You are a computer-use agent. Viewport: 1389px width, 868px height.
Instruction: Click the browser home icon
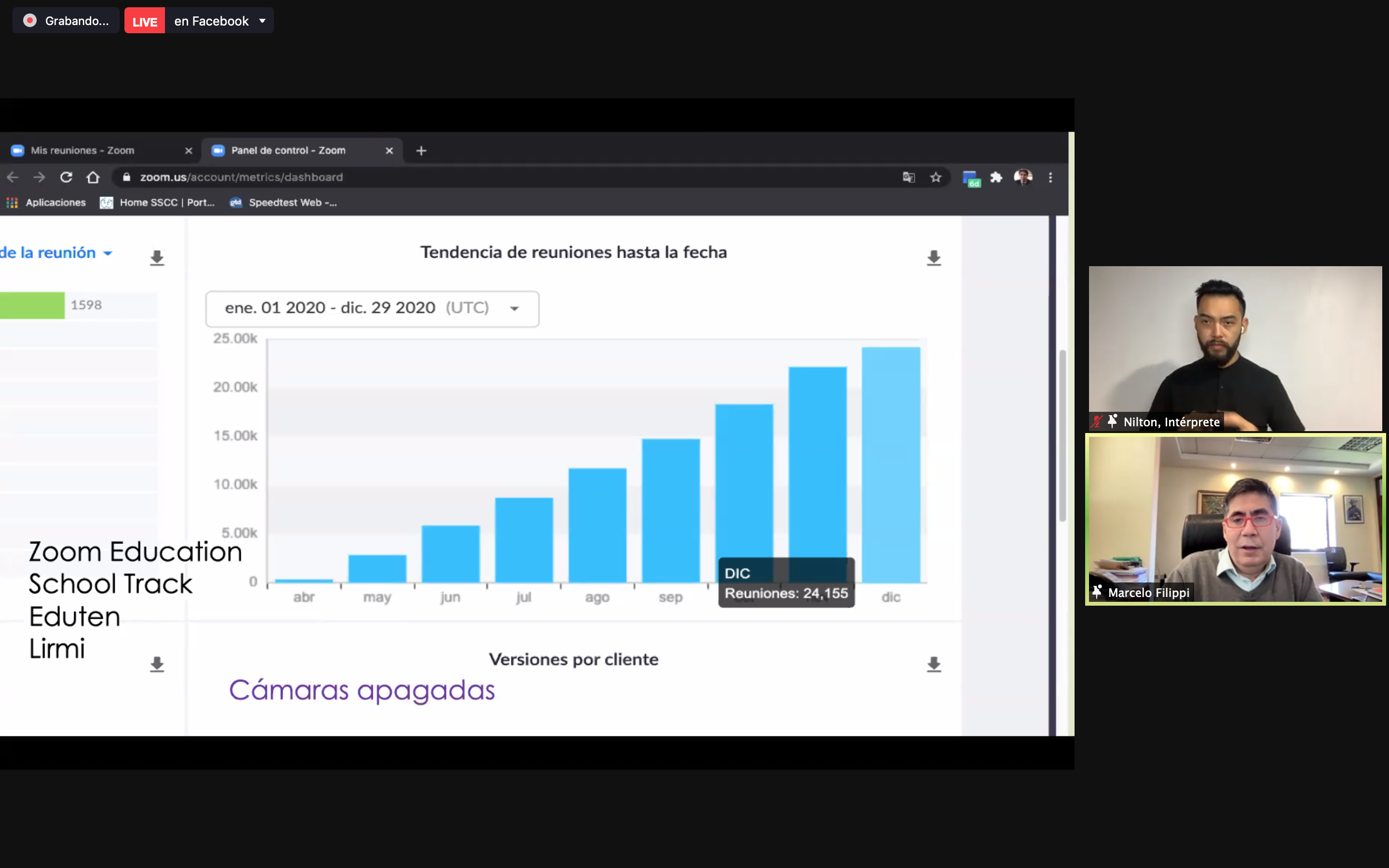(x=93, y=177)
